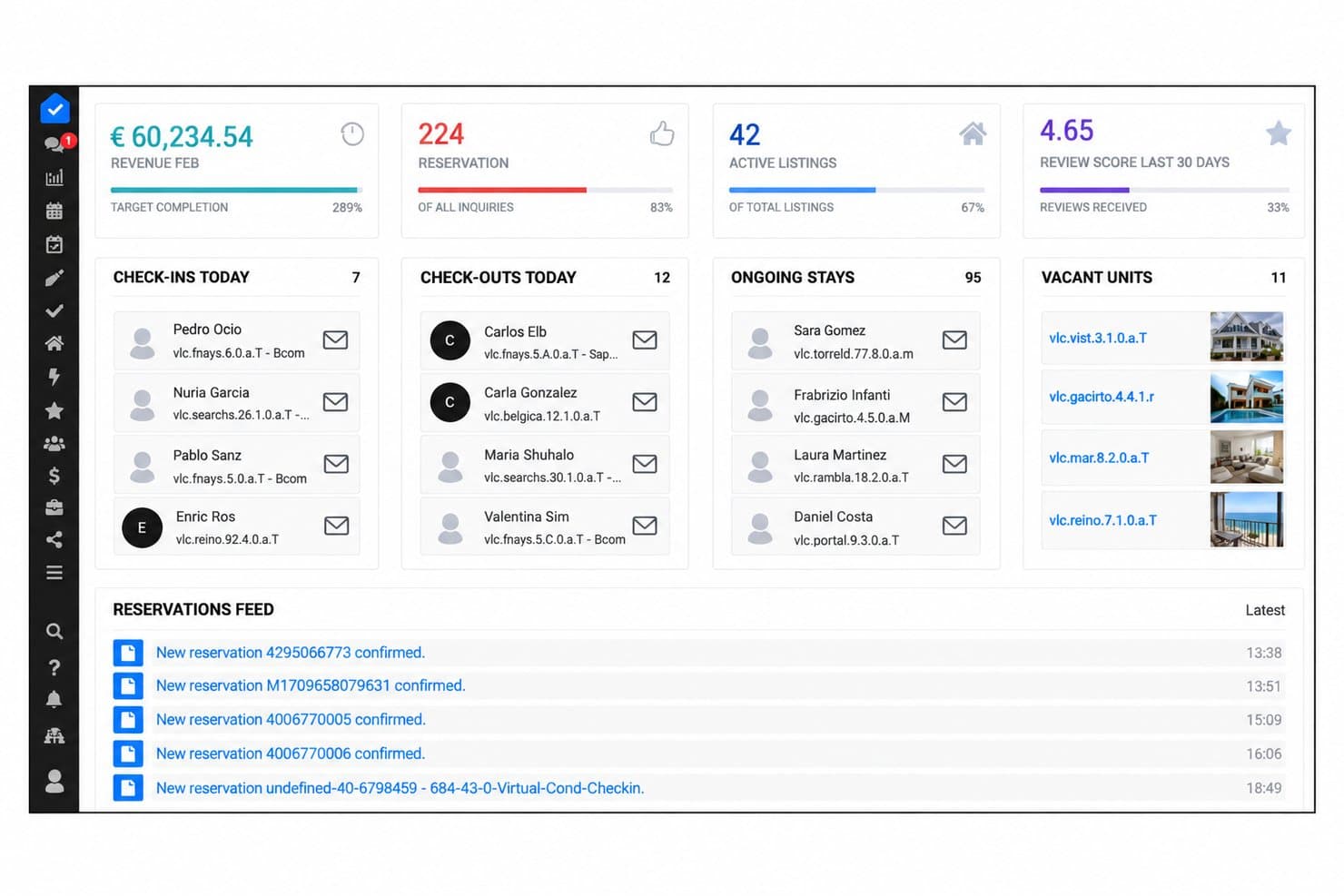
Task: Open vacant unit vlc.gacirto.4.4.1.r link
Action: pos(1102,397)
